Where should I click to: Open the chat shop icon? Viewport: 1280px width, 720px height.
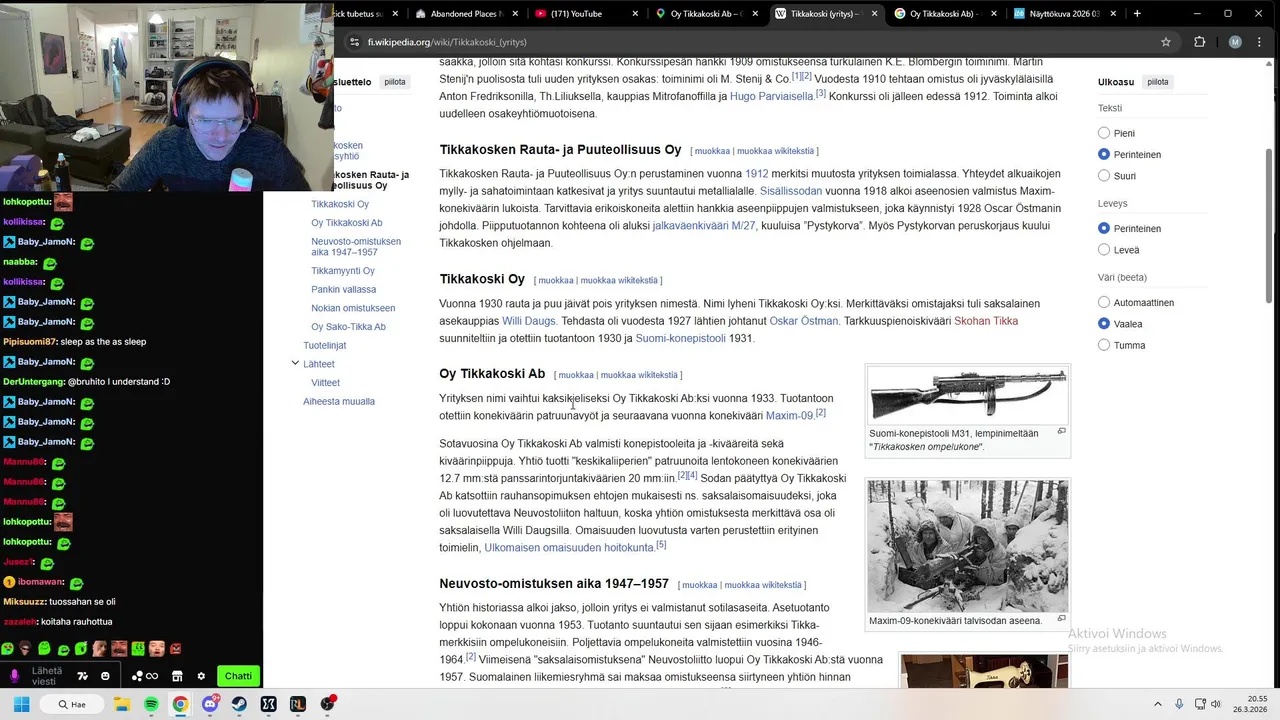[177, 676]
